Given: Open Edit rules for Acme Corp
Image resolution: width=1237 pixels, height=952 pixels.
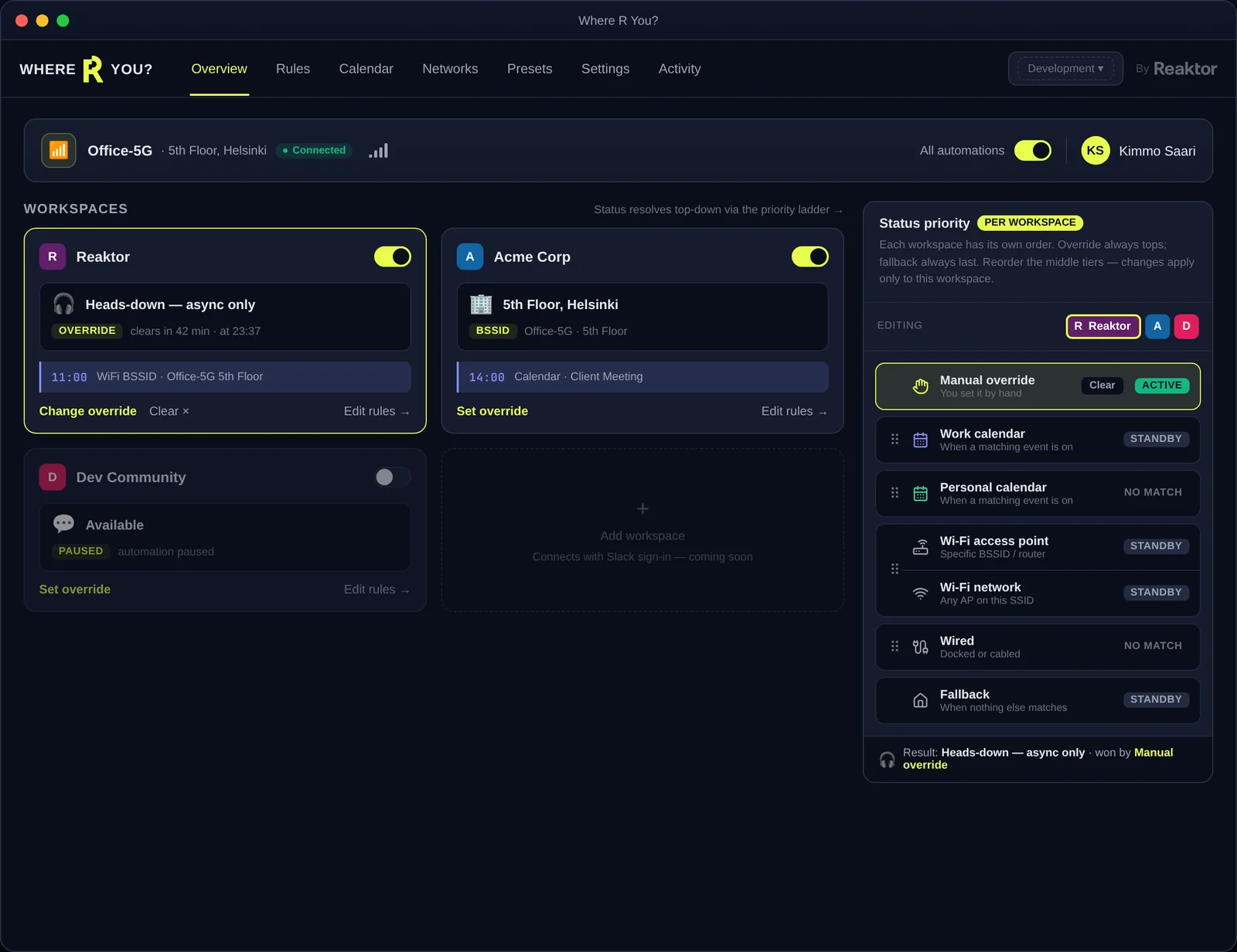Looking at the screenshot, I should pos(794,411).
